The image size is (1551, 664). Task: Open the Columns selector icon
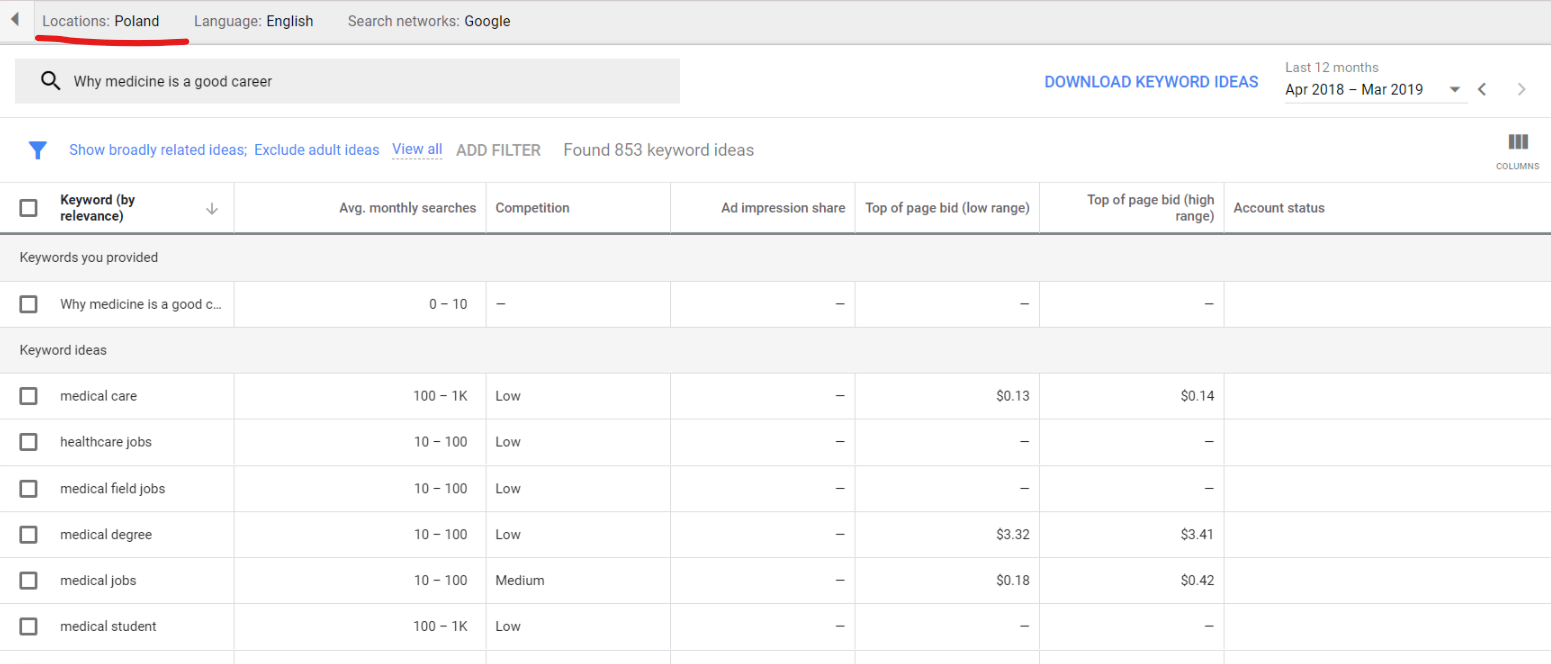[1517, 143]
